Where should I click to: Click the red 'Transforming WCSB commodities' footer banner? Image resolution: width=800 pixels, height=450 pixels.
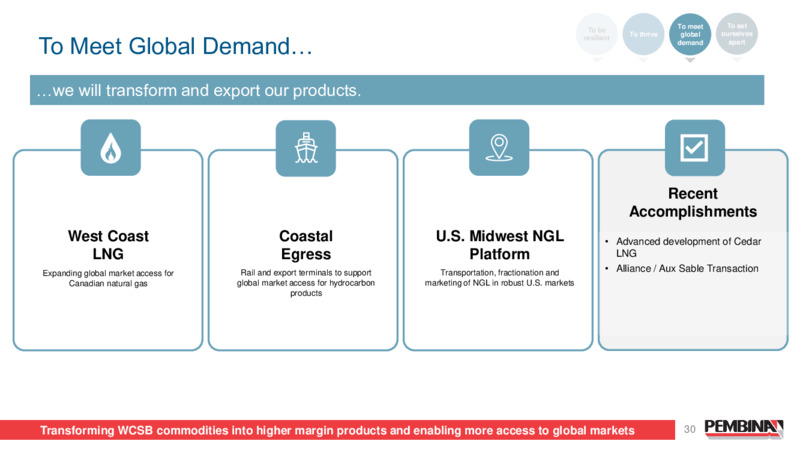coord(337,430)
